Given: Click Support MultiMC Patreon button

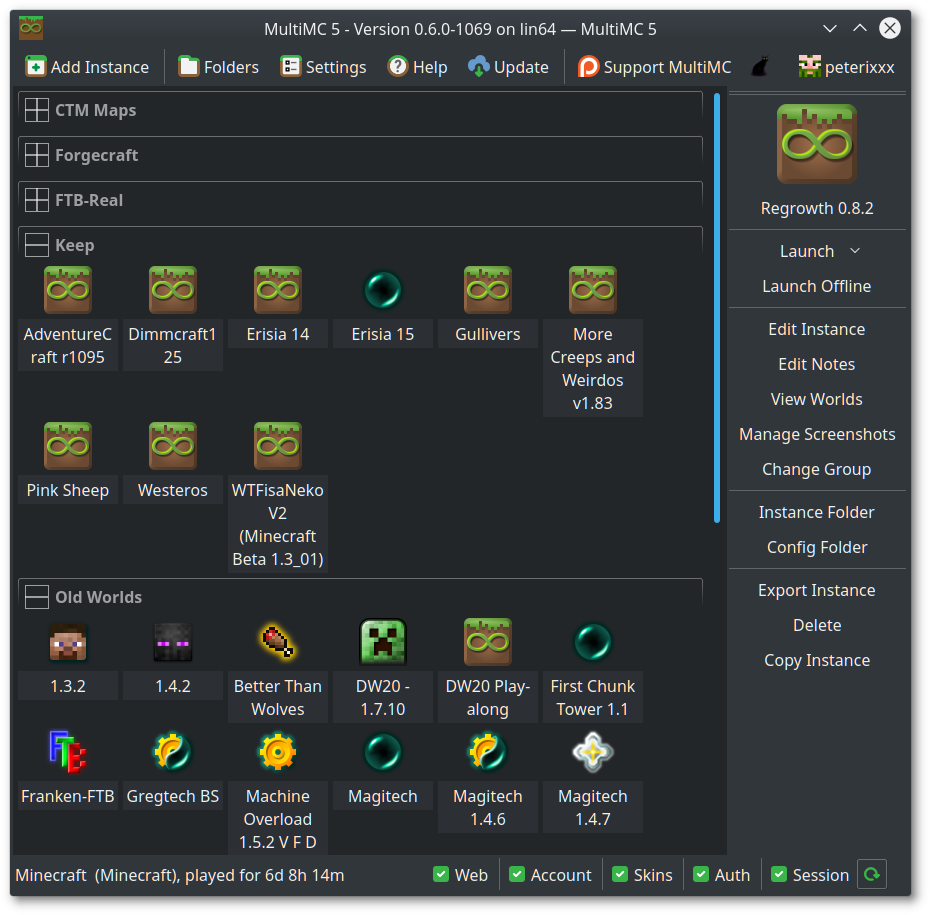Looking at the screenshot, I should pos(654,67).
